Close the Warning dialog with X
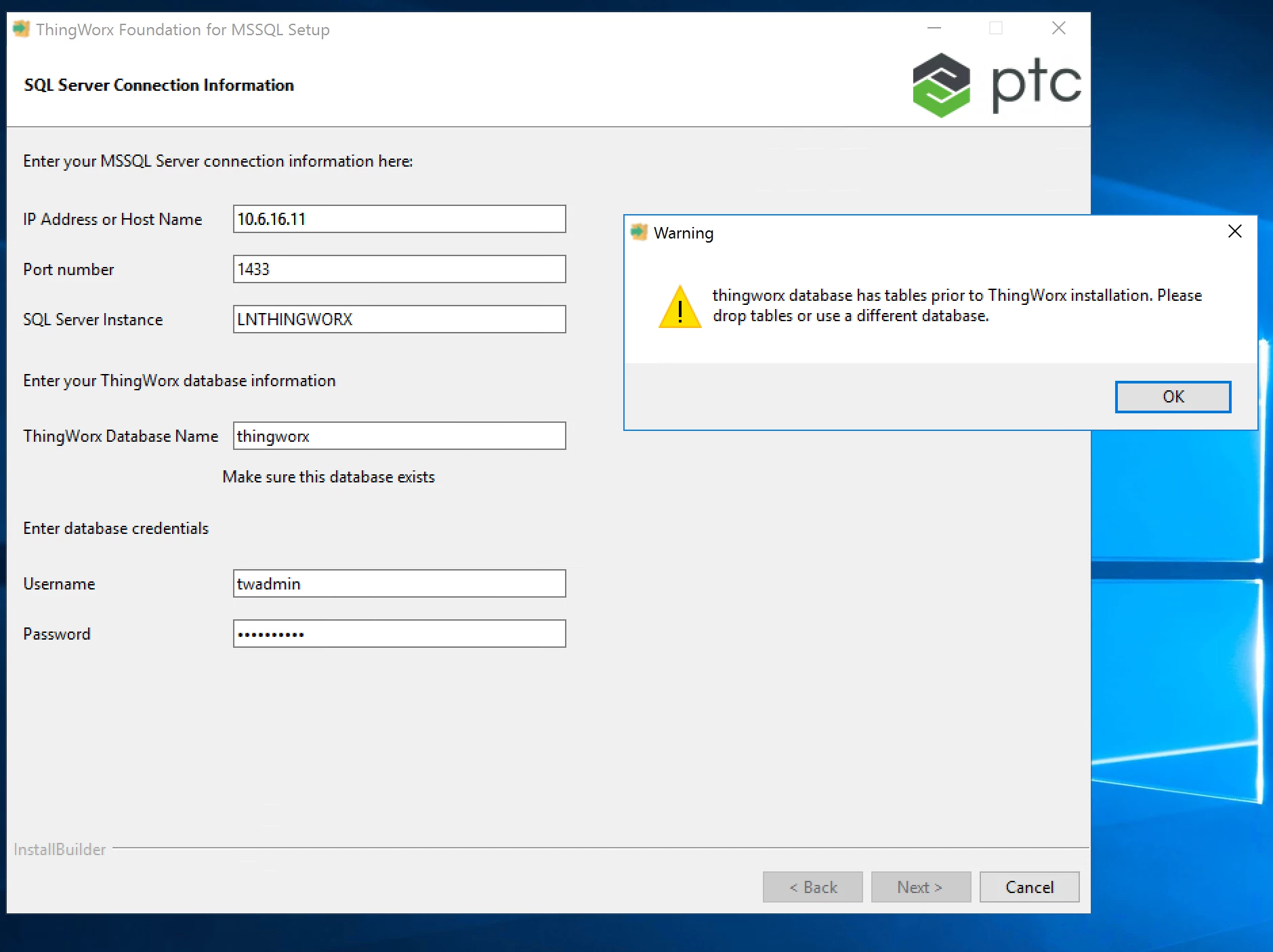Screen dimensions: 1273x952 pyautogui.click(x=1234, y=232)
